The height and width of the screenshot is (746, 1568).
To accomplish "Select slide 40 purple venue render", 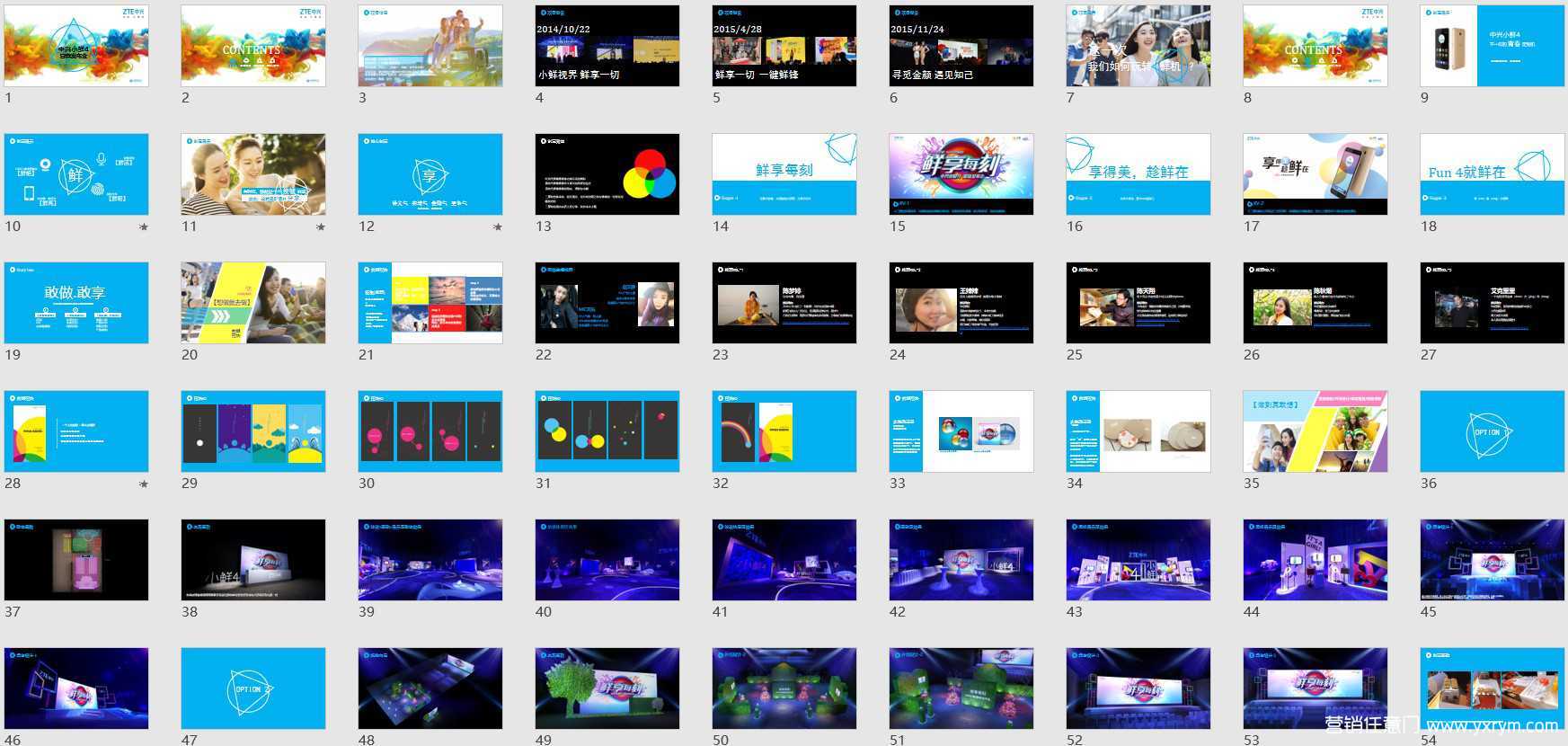I will (x=607, y=560).
